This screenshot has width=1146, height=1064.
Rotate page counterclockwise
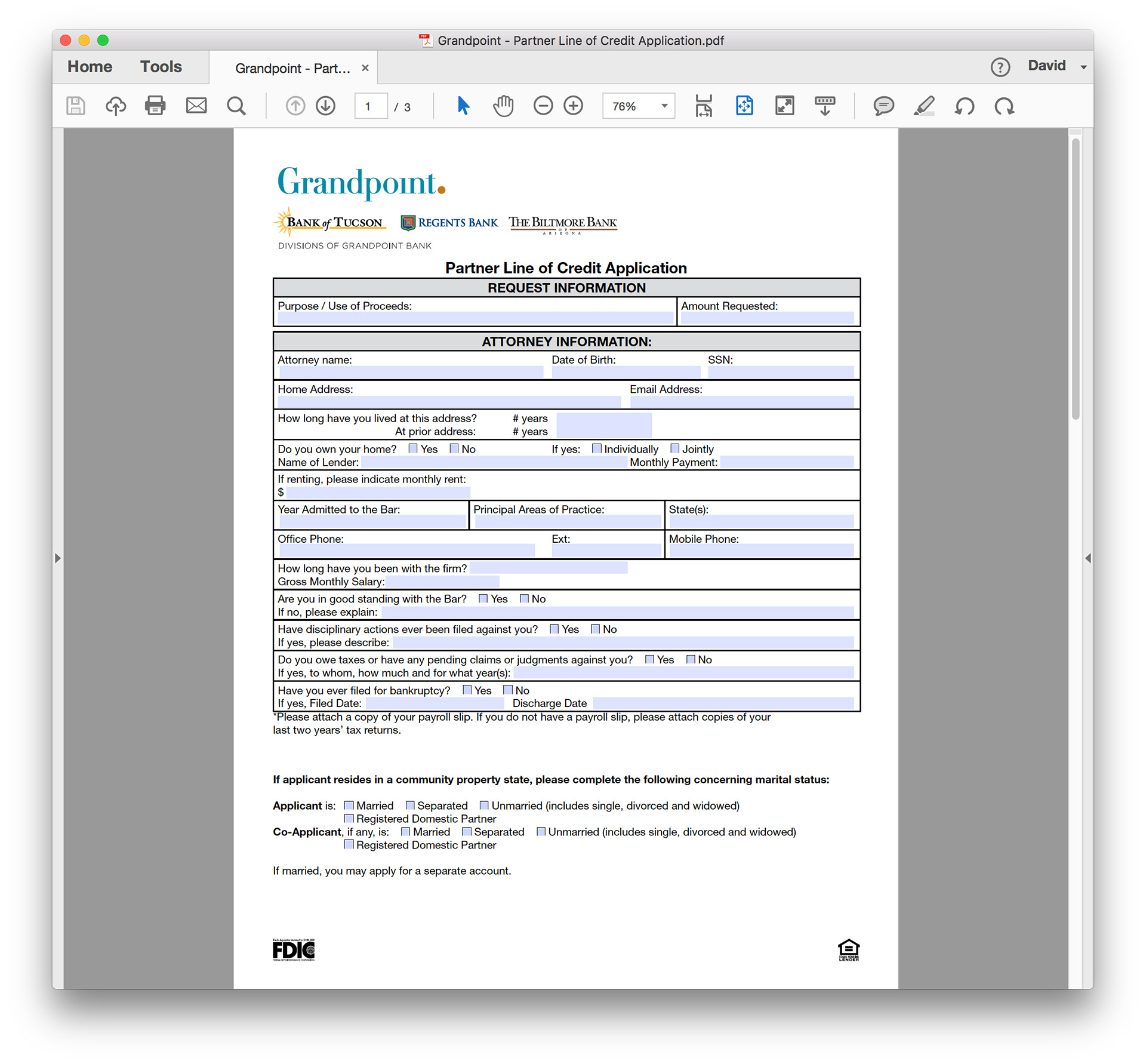point(965,106)
